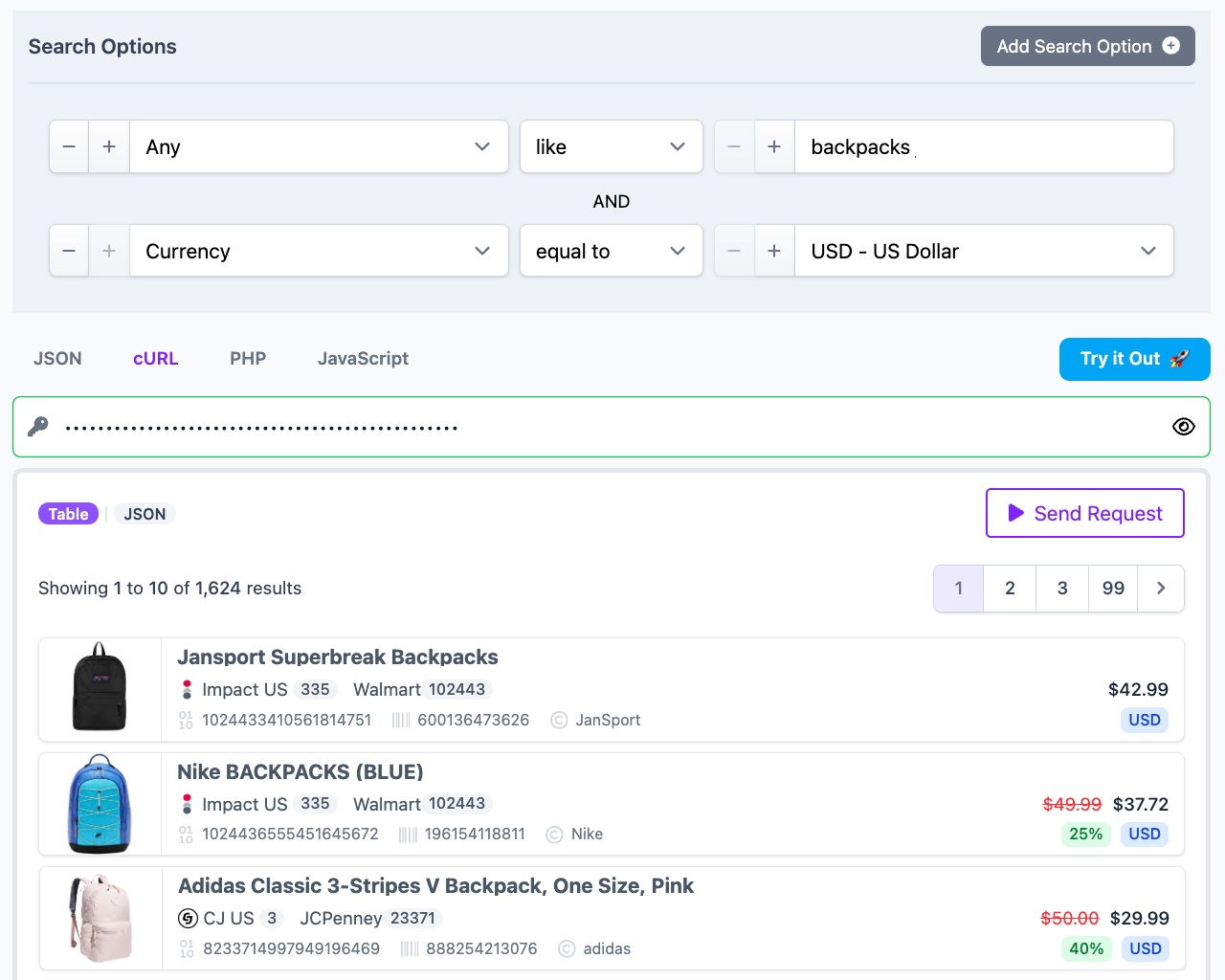Image resolution: width=1225 pixels, height=980 pixels.
Task: Click the $29.99 sale price
Action: (x=1140, y=919)
